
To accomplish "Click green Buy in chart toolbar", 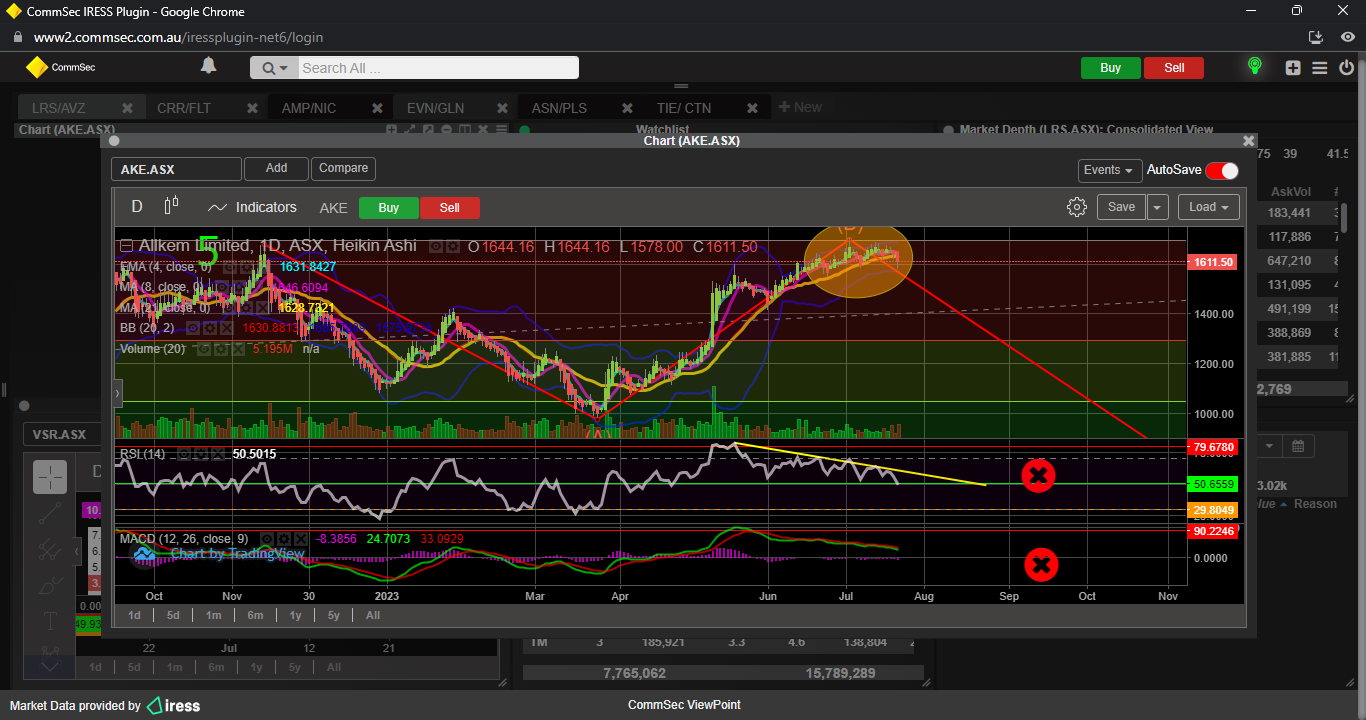I will (389, 208).
